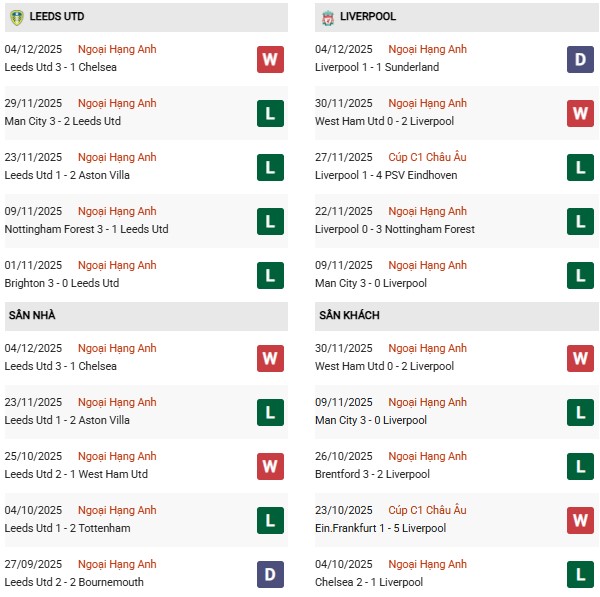Click gray D badge for Leeds 2-2 Bournemouth

pos(270,574)
